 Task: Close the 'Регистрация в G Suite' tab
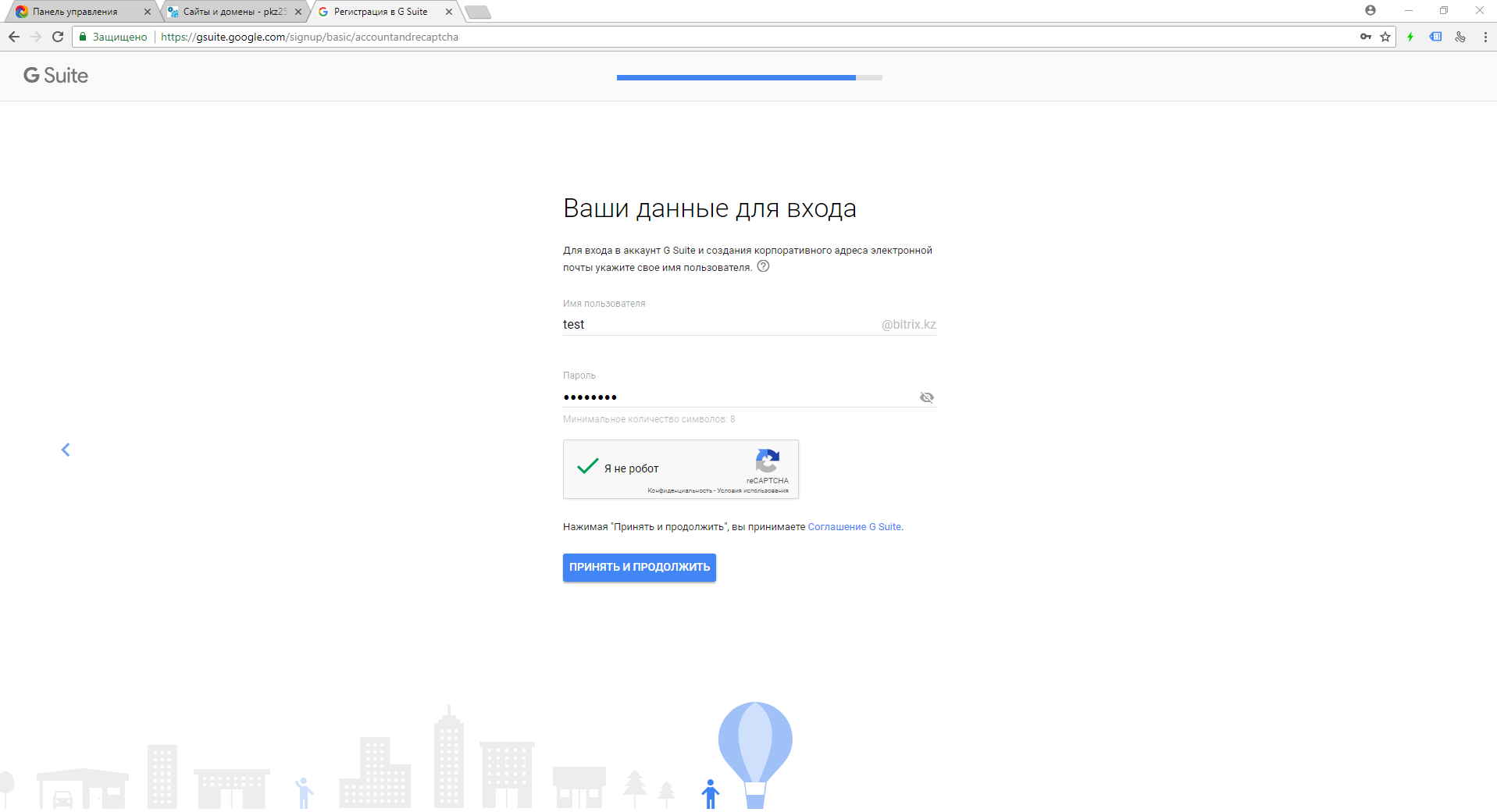[449, 12]
